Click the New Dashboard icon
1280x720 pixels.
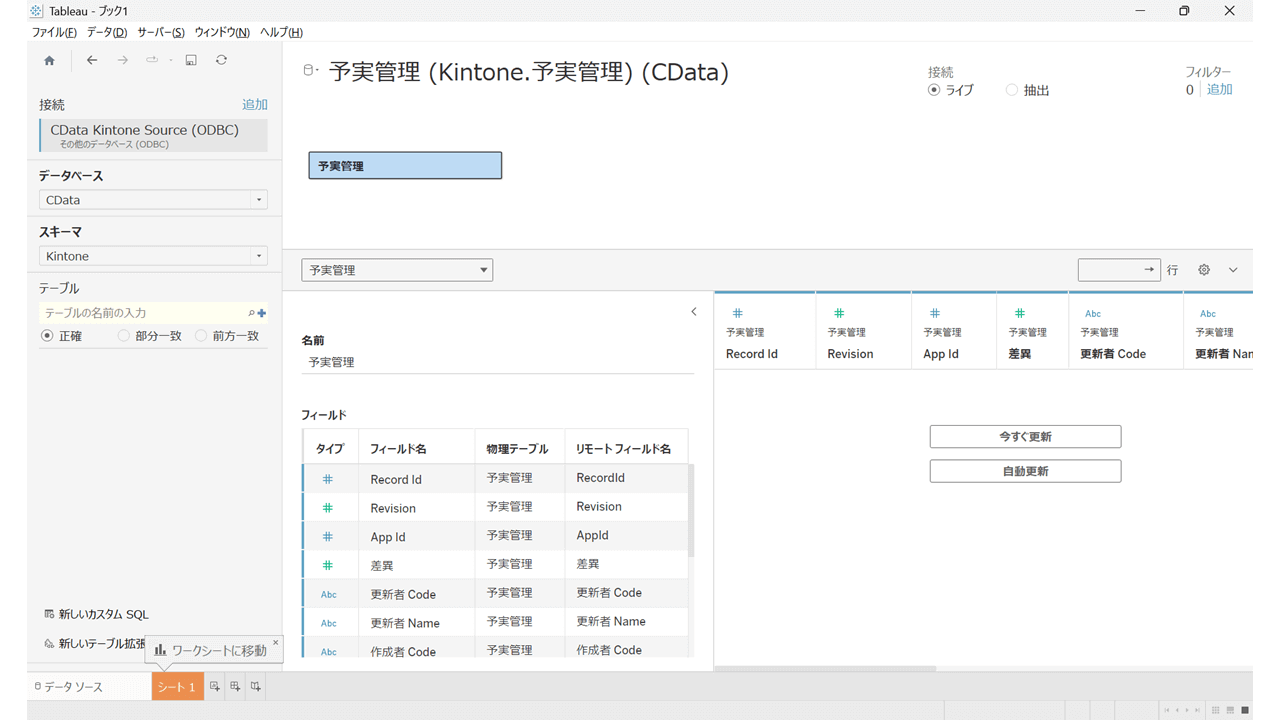click(x=235, y=686)
